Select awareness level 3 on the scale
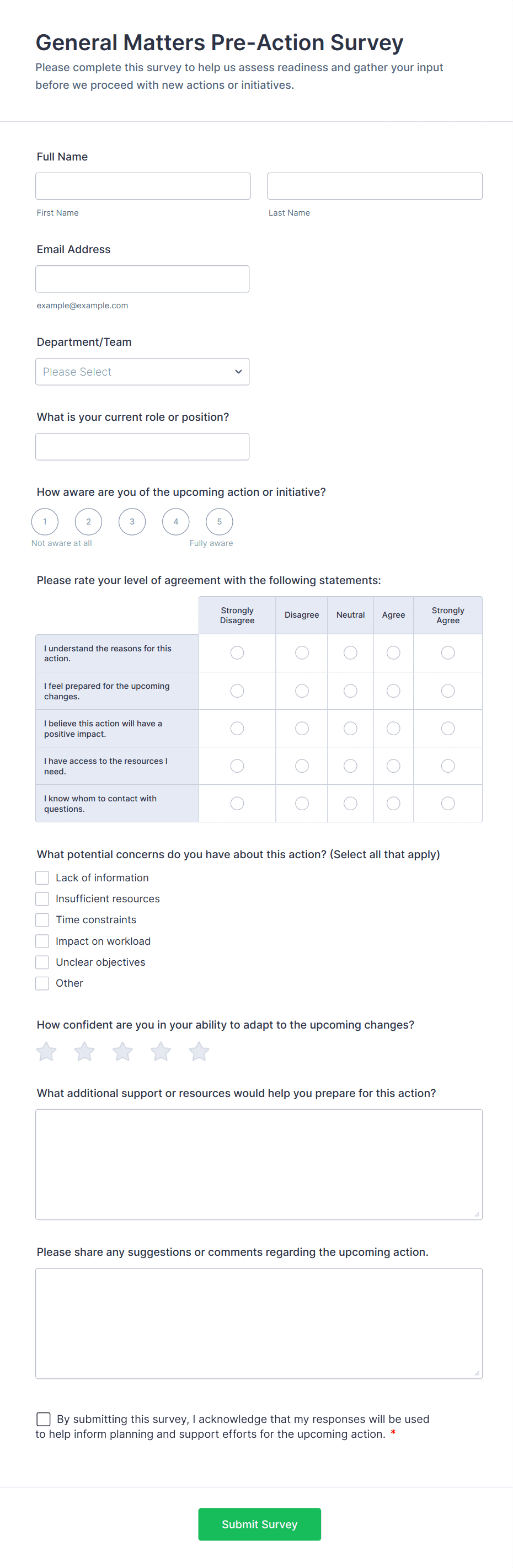 click(132, 521)
